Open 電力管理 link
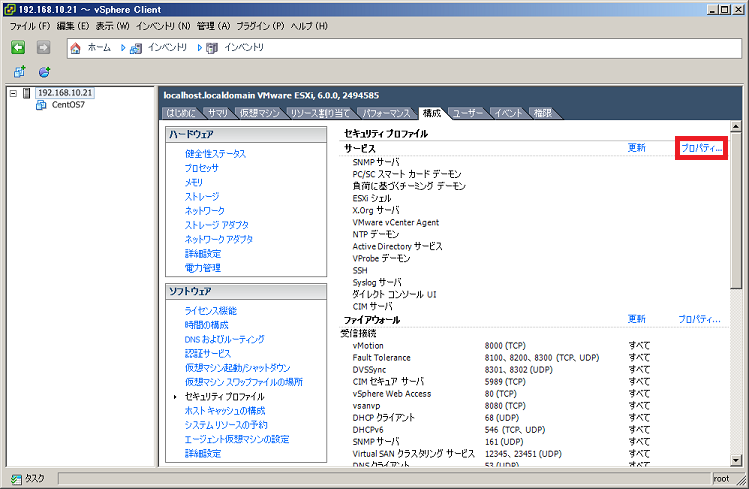Viewport: 749px width, 489px height. [203, 268]
